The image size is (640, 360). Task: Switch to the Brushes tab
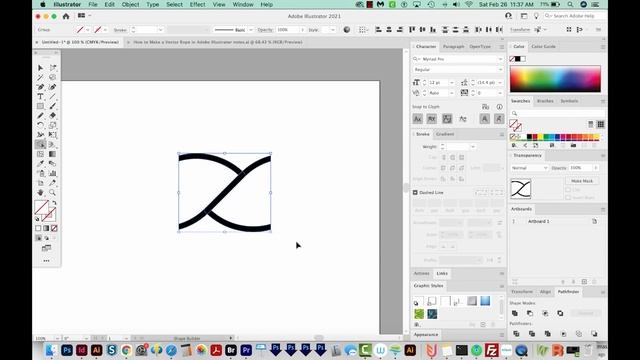click(x=545, y=101)
